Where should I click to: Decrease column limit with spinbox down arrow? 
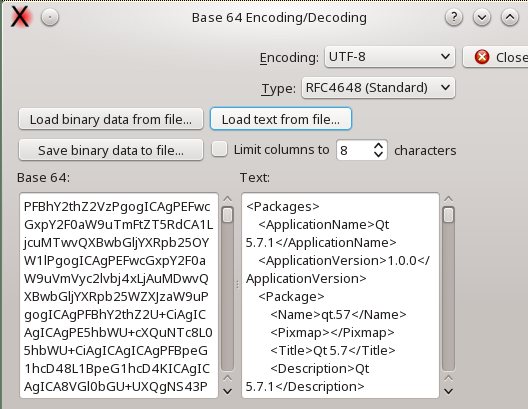pyautogui.click(x=378, y=154)
